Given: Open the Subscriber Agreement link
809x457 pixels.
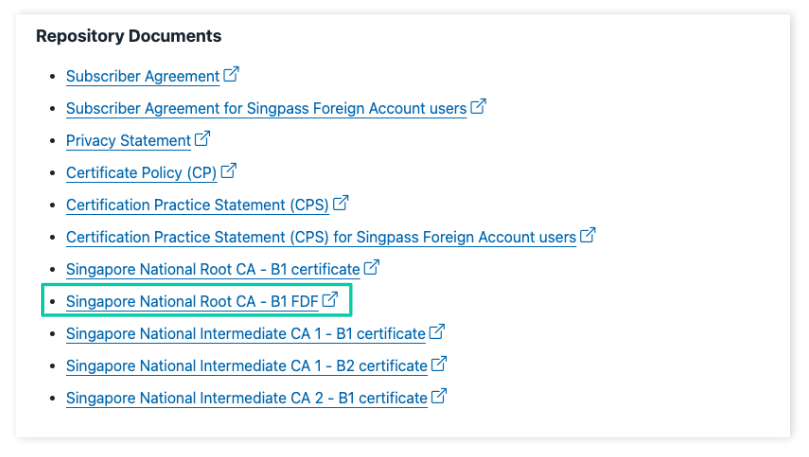Looking at the screenshot, I should (x=143, y=76).
